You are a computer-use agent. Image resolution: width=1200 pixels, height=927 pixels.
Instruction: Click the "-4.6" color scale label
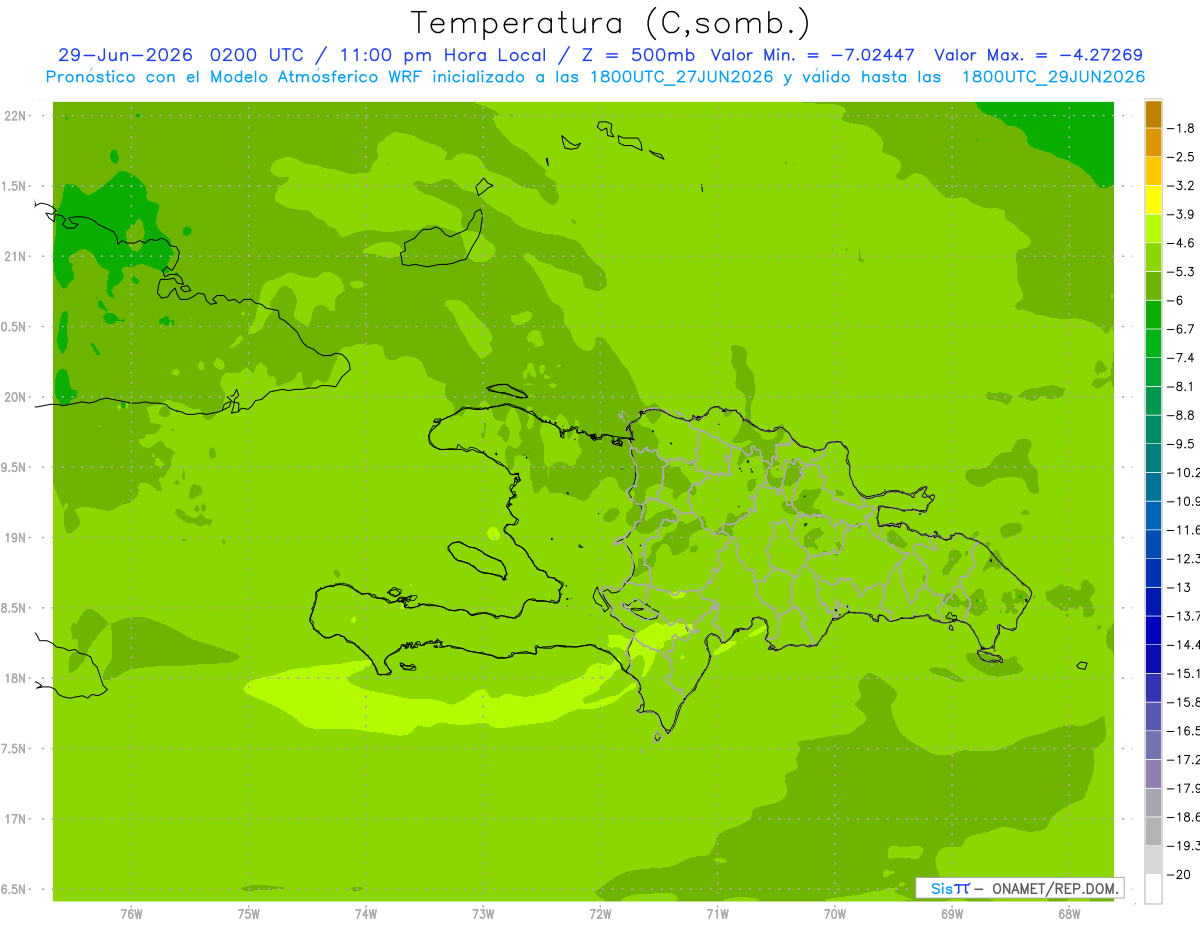[x=1182, y=243]
